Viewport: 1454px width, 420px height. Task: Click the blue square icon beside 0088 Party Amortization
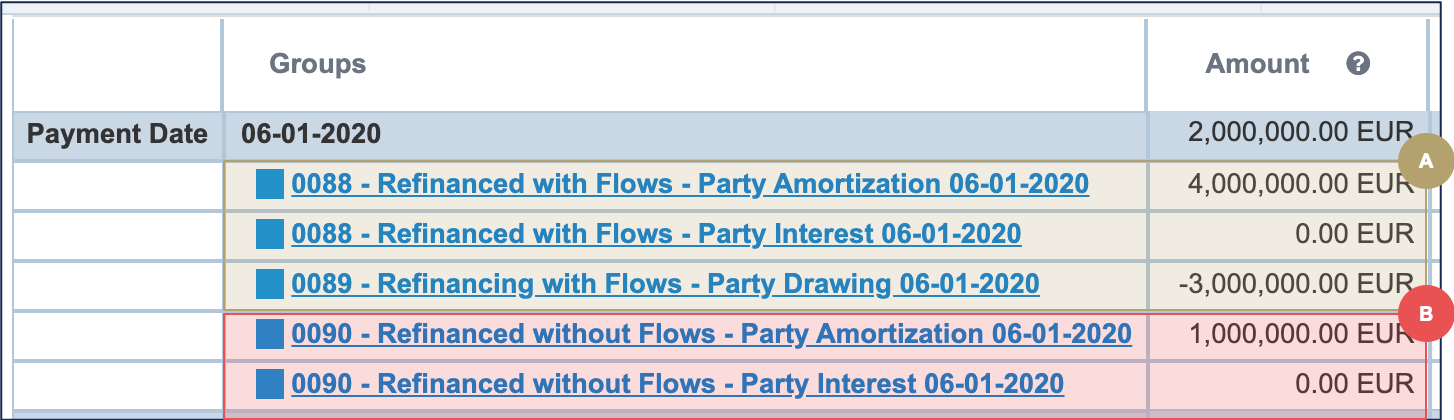pyautogui.click(x=270, y=185)
